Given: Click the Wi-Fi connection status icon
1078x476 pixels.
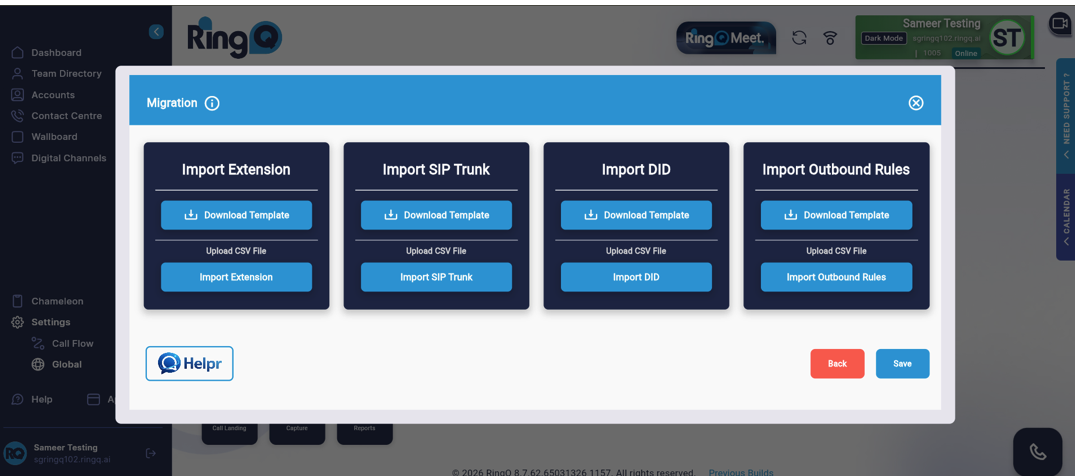Looking at the screenshot, I should tap(830, 38).
